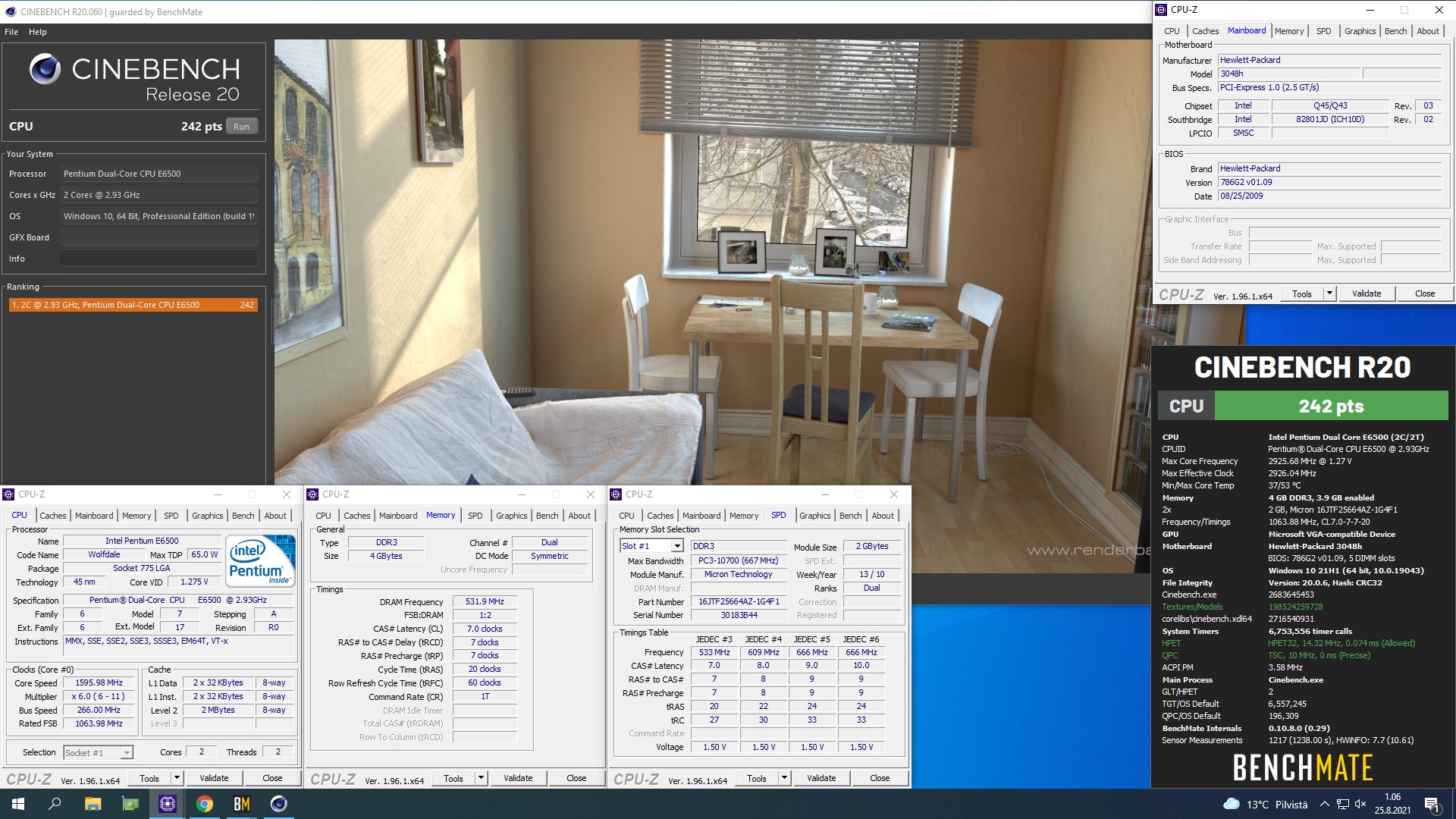Click the Cinebench title bar app icon

click(11, 11)
